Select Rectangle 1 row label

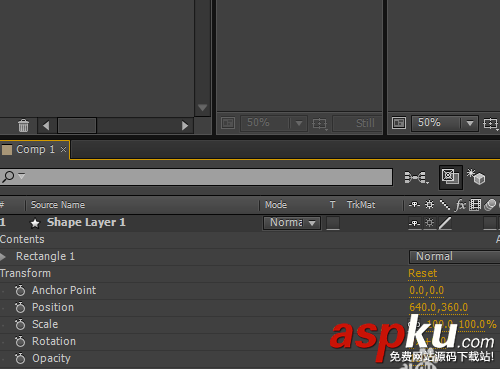click(x=45, y=256)
